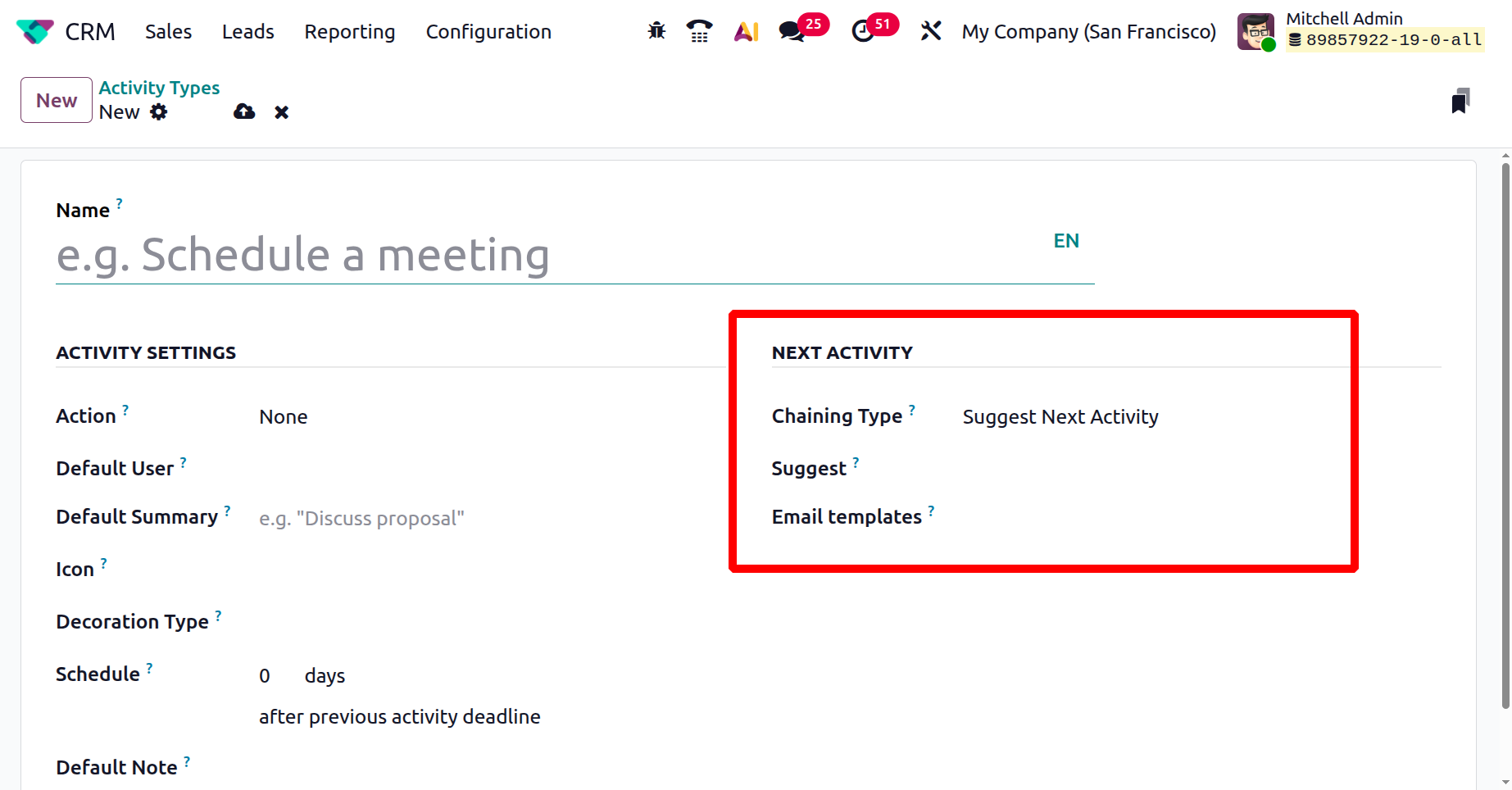Open the chat messages icon
The width and height of the screenshot is (1512, 790).
[x=791, y=31]
